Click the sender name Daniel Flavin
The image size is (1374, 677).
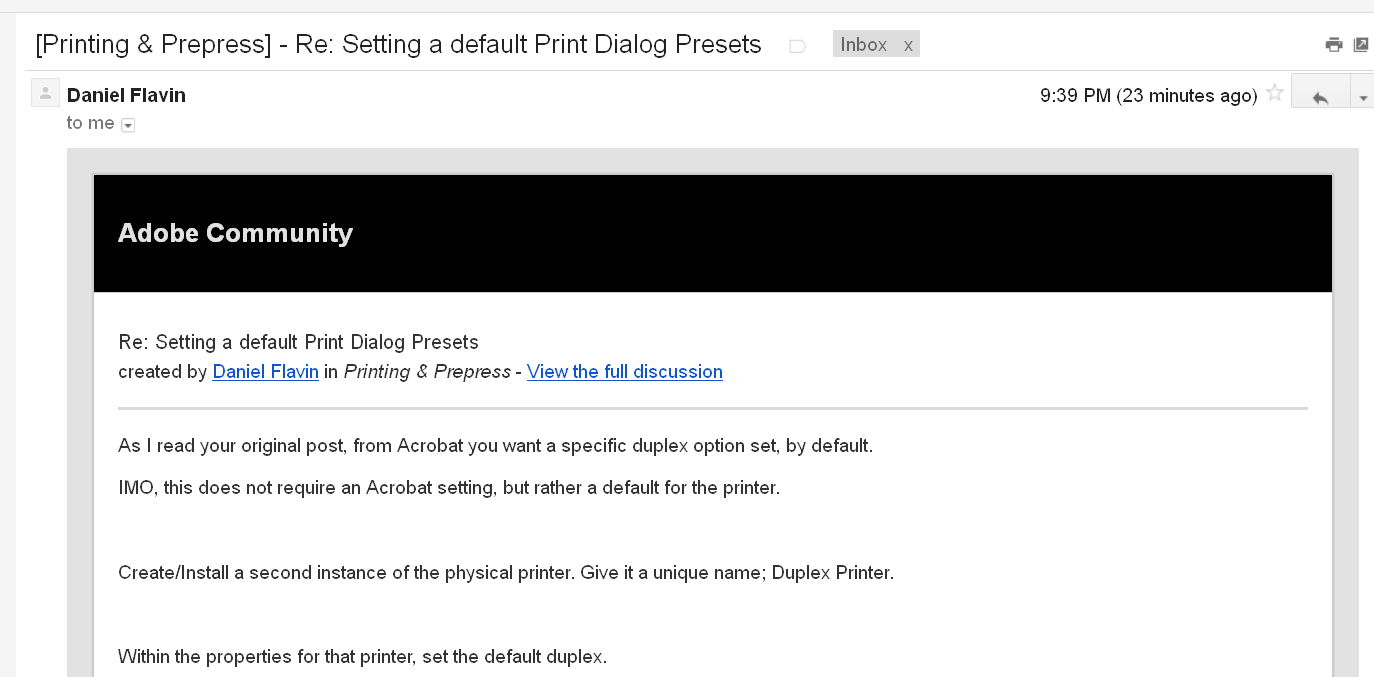point(127,95)
